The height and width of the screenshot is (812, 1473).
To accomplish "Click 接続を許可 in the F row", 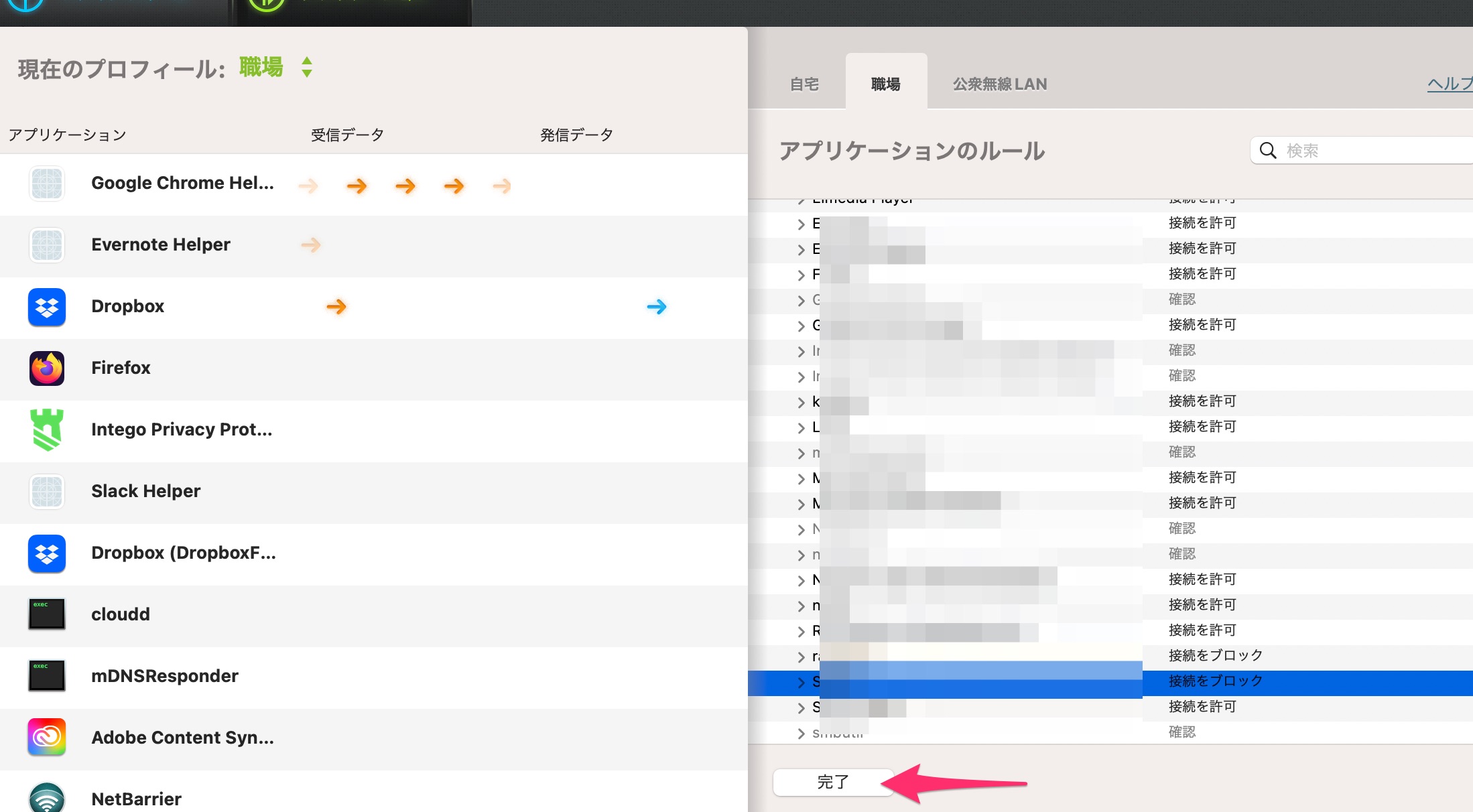I will [1202, 273].
